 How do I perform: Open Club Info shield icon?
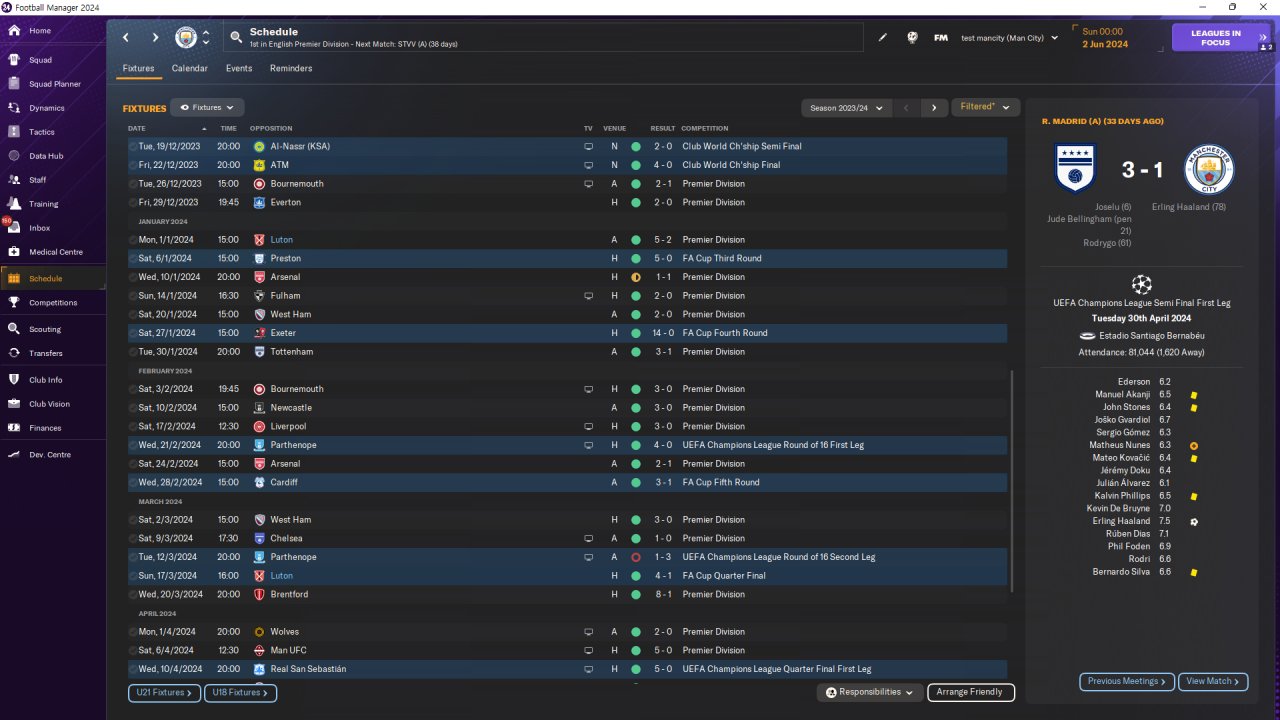point(14,380)
